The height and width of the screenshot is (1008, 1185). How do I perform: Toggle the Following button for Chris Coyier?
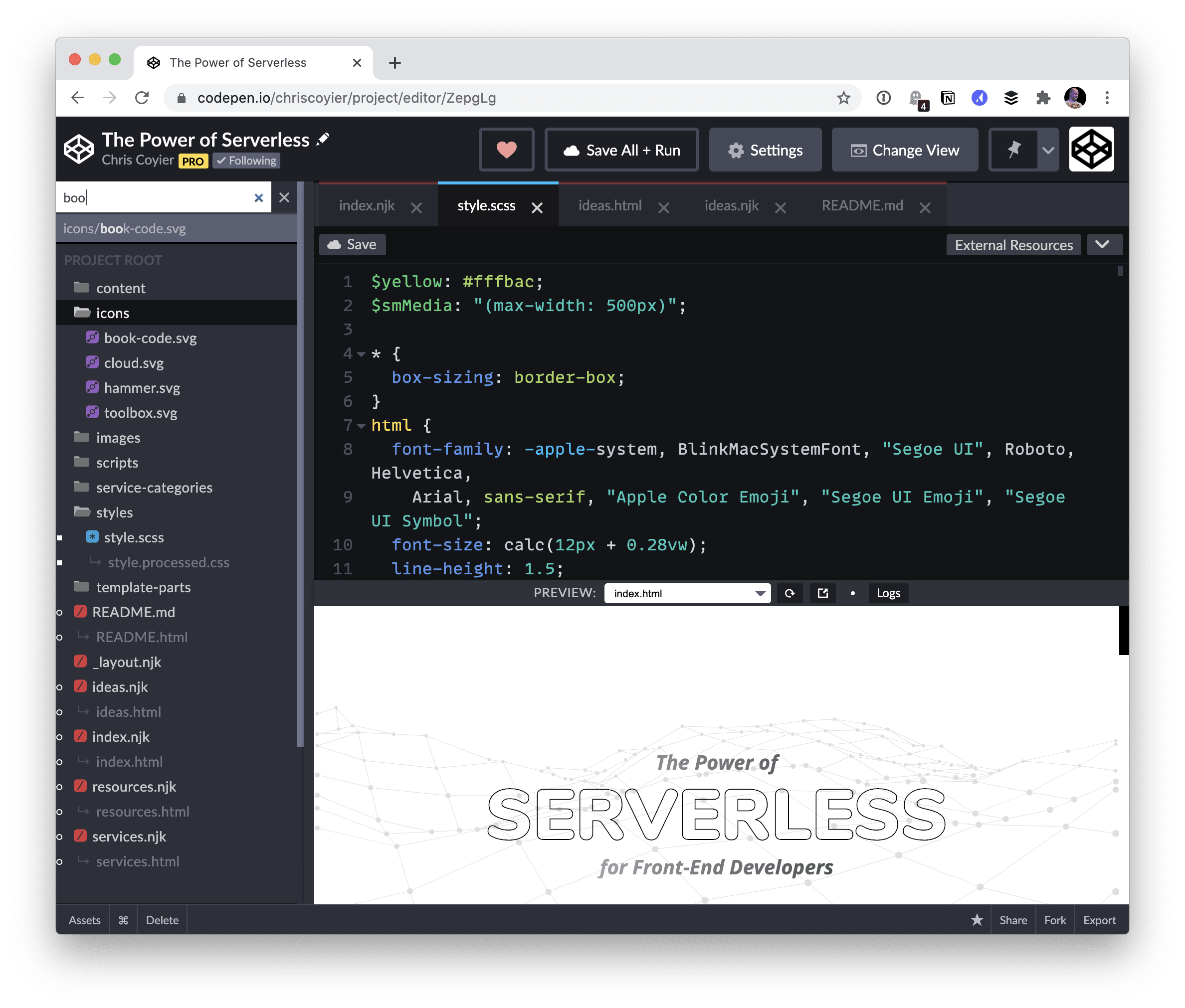pyautogui.click(x=246, y=161)
